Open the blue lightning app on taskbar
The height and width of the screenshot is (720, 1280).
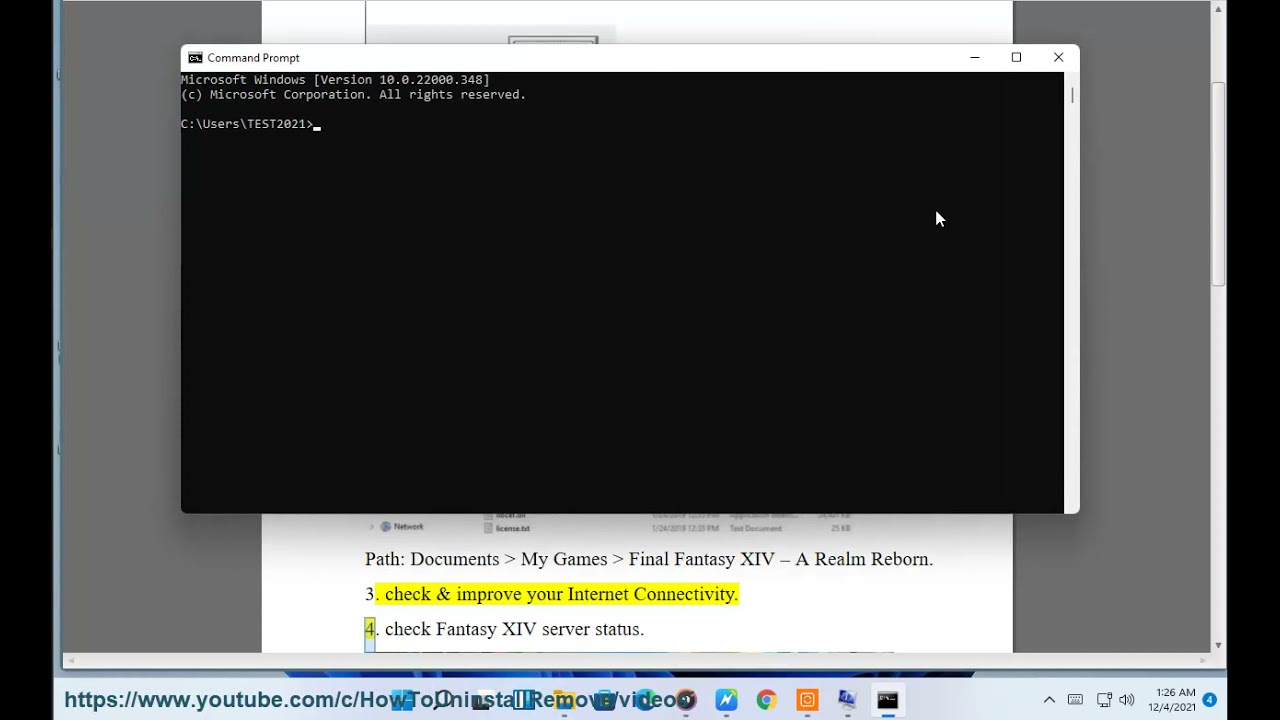pyautogui.click(x=726, y=700)
